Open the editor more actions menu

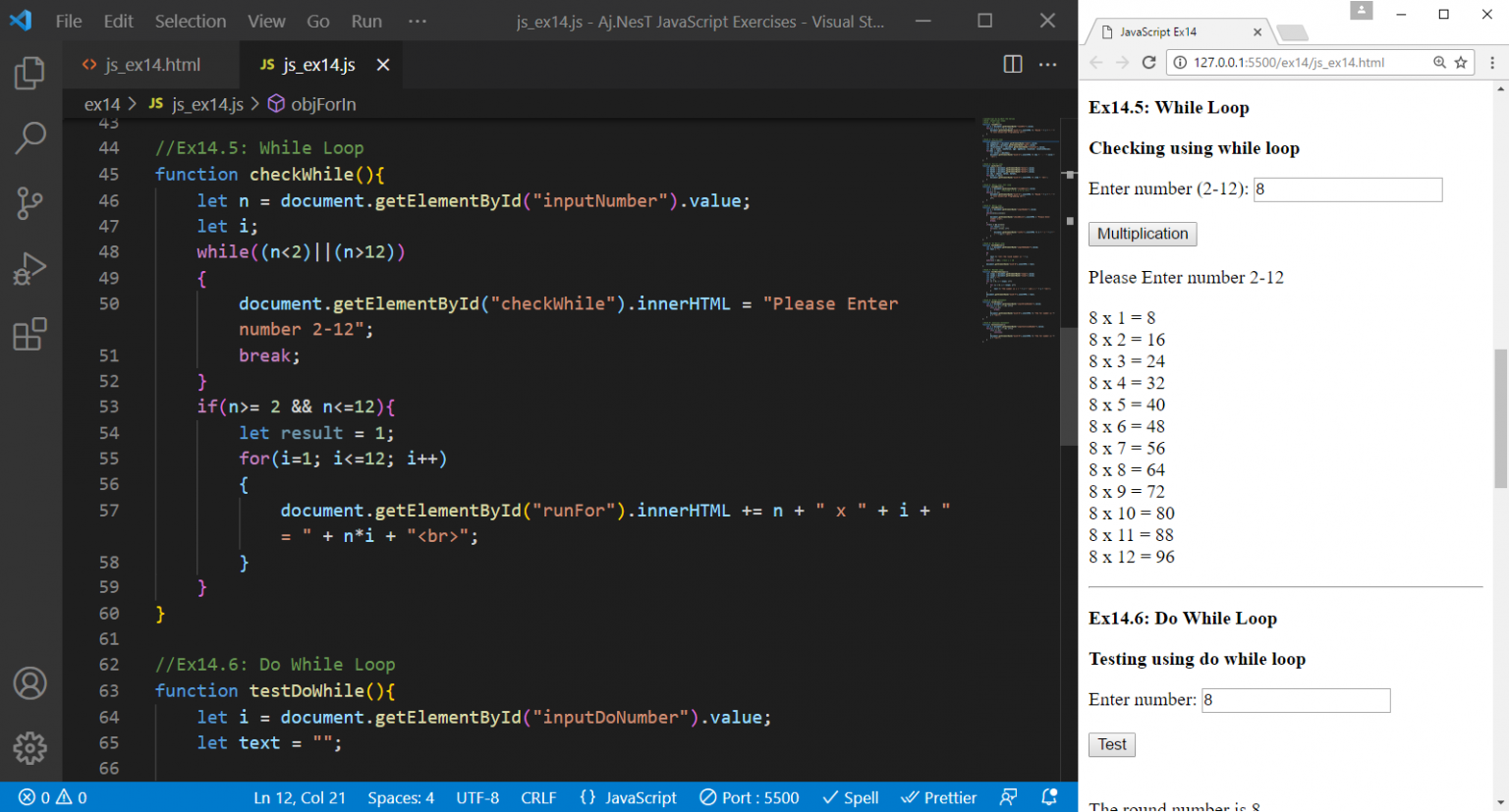1047,64
